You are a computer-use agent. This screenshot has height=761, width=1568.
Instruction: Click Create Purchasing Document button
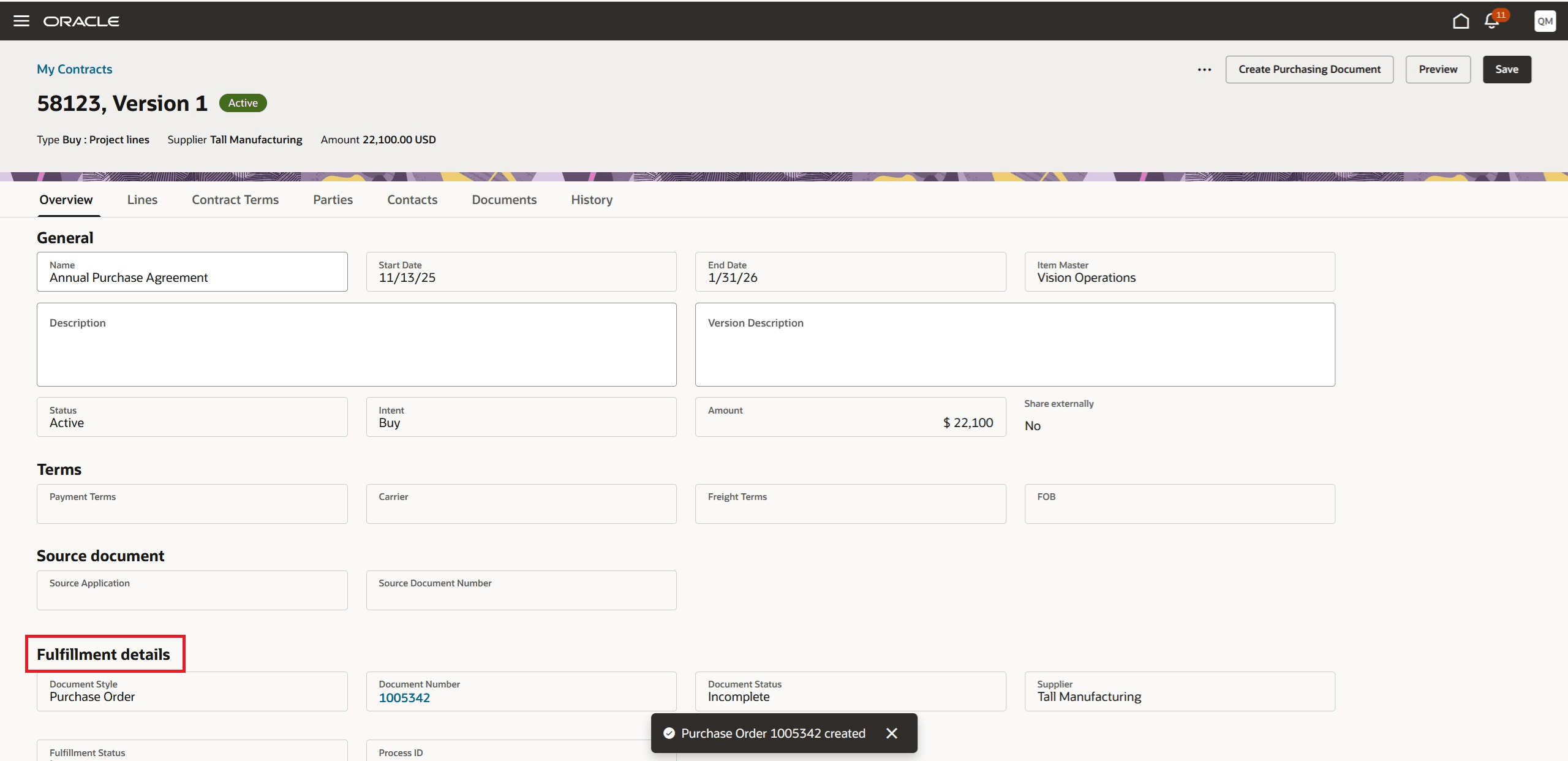coord(1310,70)
